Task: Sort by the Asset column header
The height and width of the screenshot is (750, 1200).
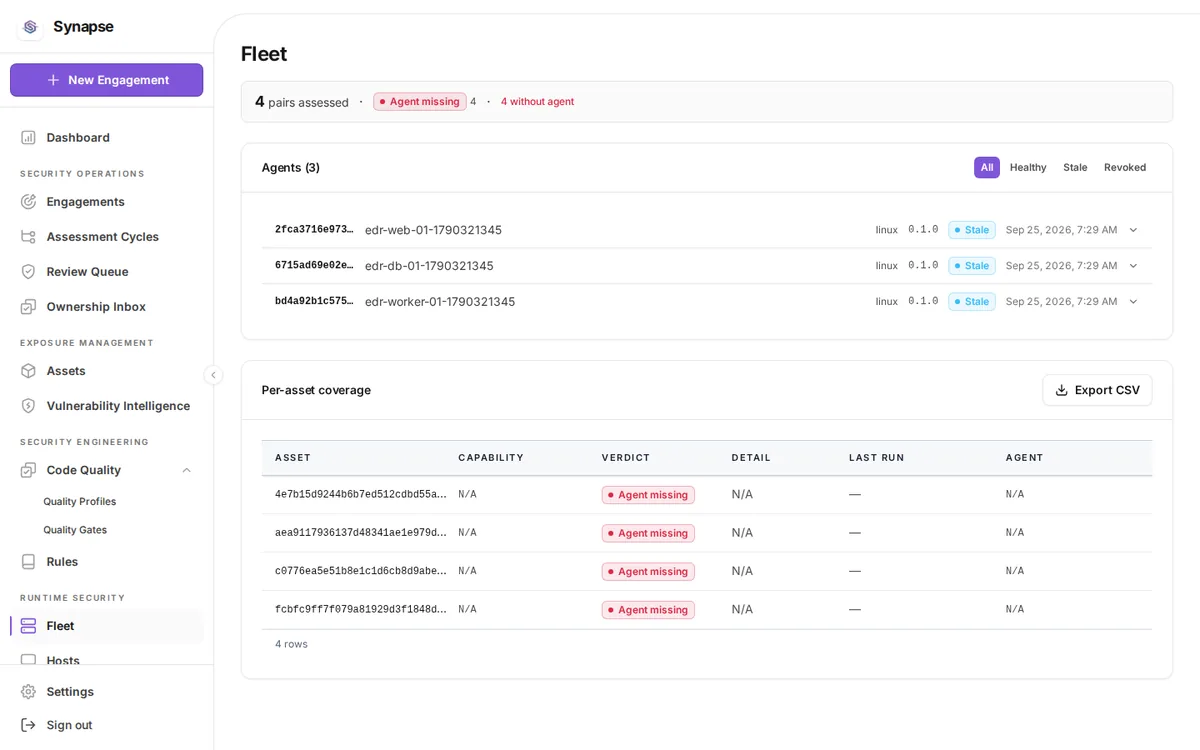Action: click(293, 458)
